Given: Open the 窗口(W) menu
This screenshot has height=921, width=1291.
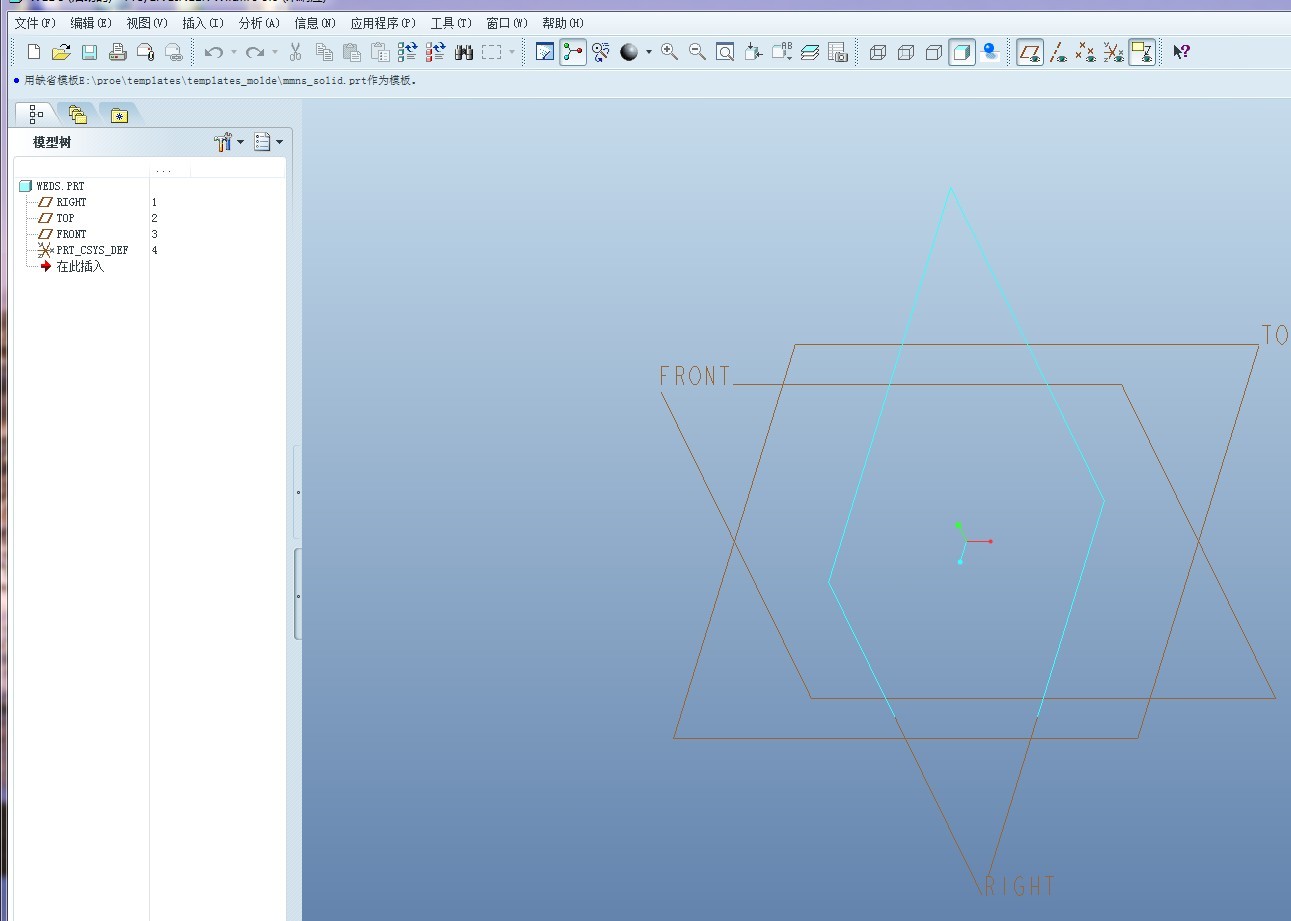Looking at the screenshot, I should point(507,23).
